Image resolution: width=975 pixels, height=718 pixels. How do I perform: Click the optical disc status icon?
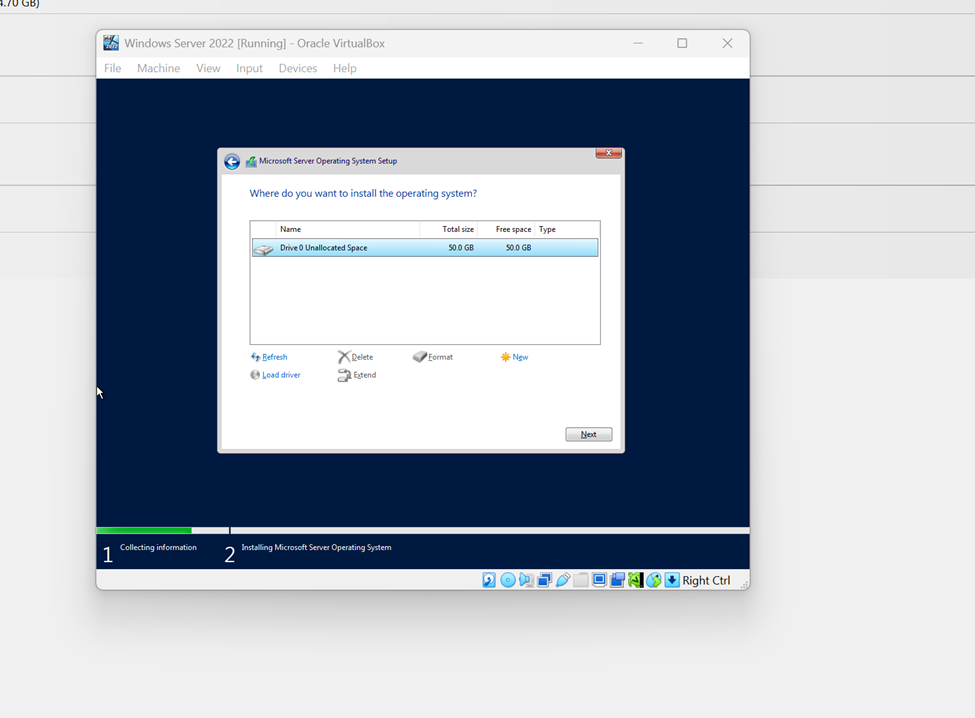point(507,580)
